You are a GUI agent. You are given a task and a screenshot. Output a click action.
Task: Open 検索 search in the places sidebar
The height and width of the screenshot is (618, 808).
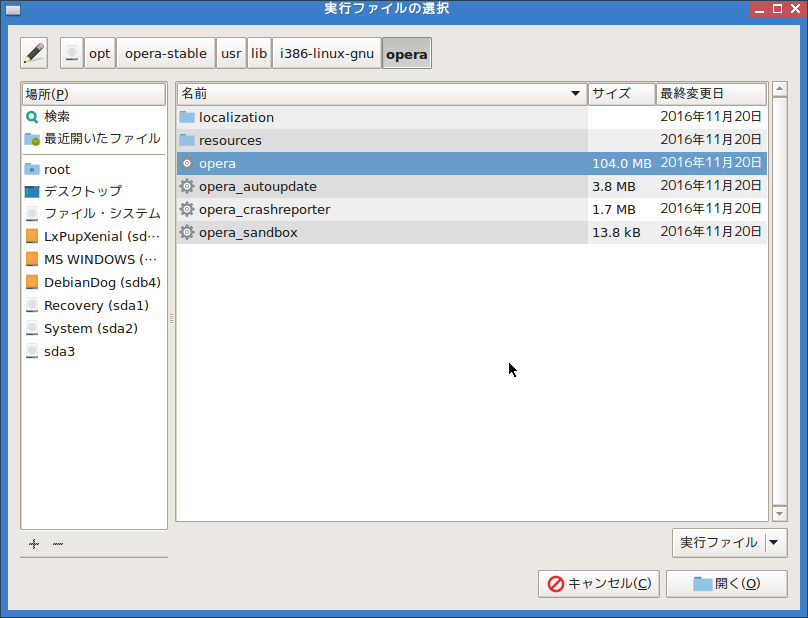pyautogui.click(x=94, y=116)
